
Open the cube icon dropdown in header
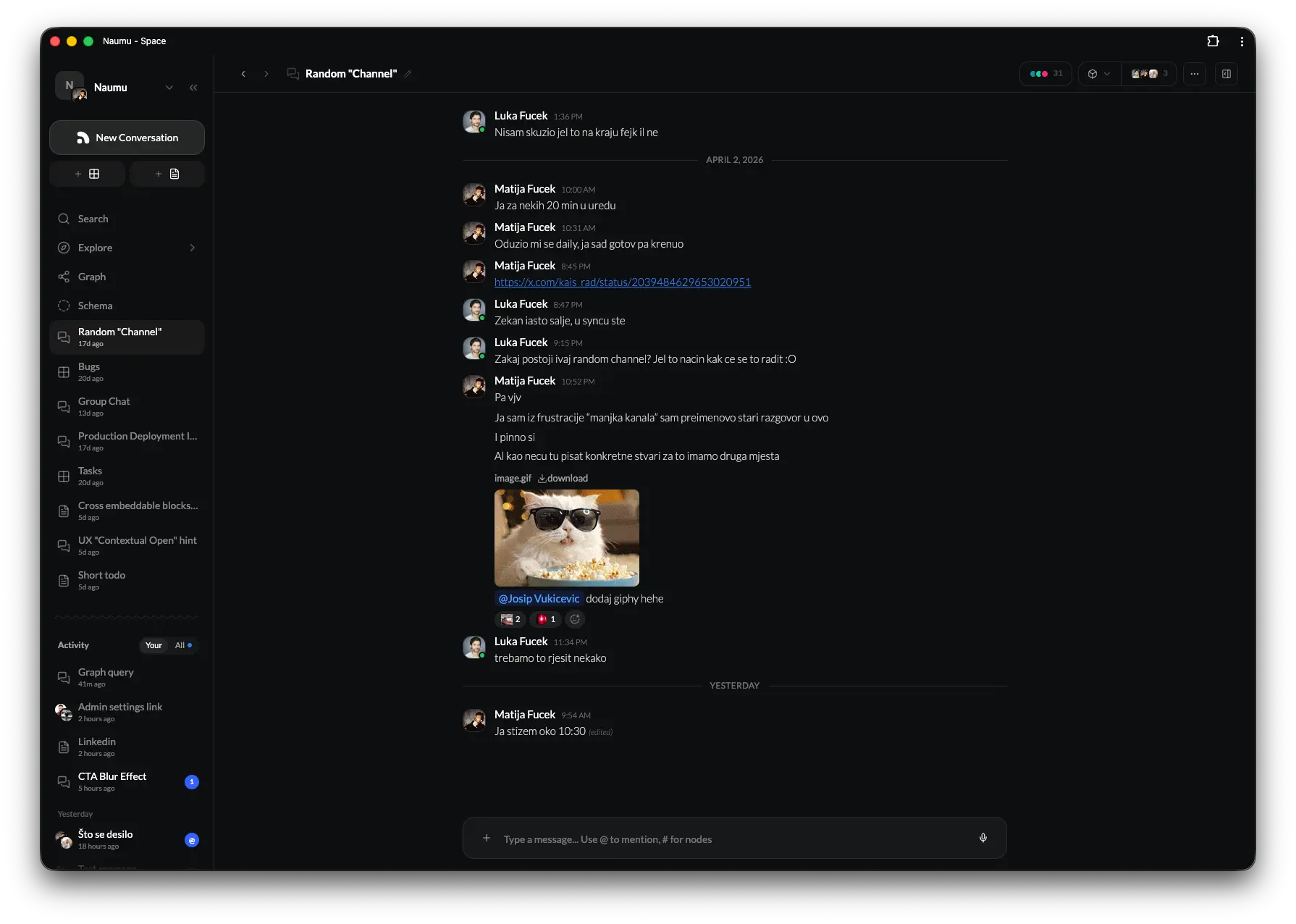pos(1099,74)
